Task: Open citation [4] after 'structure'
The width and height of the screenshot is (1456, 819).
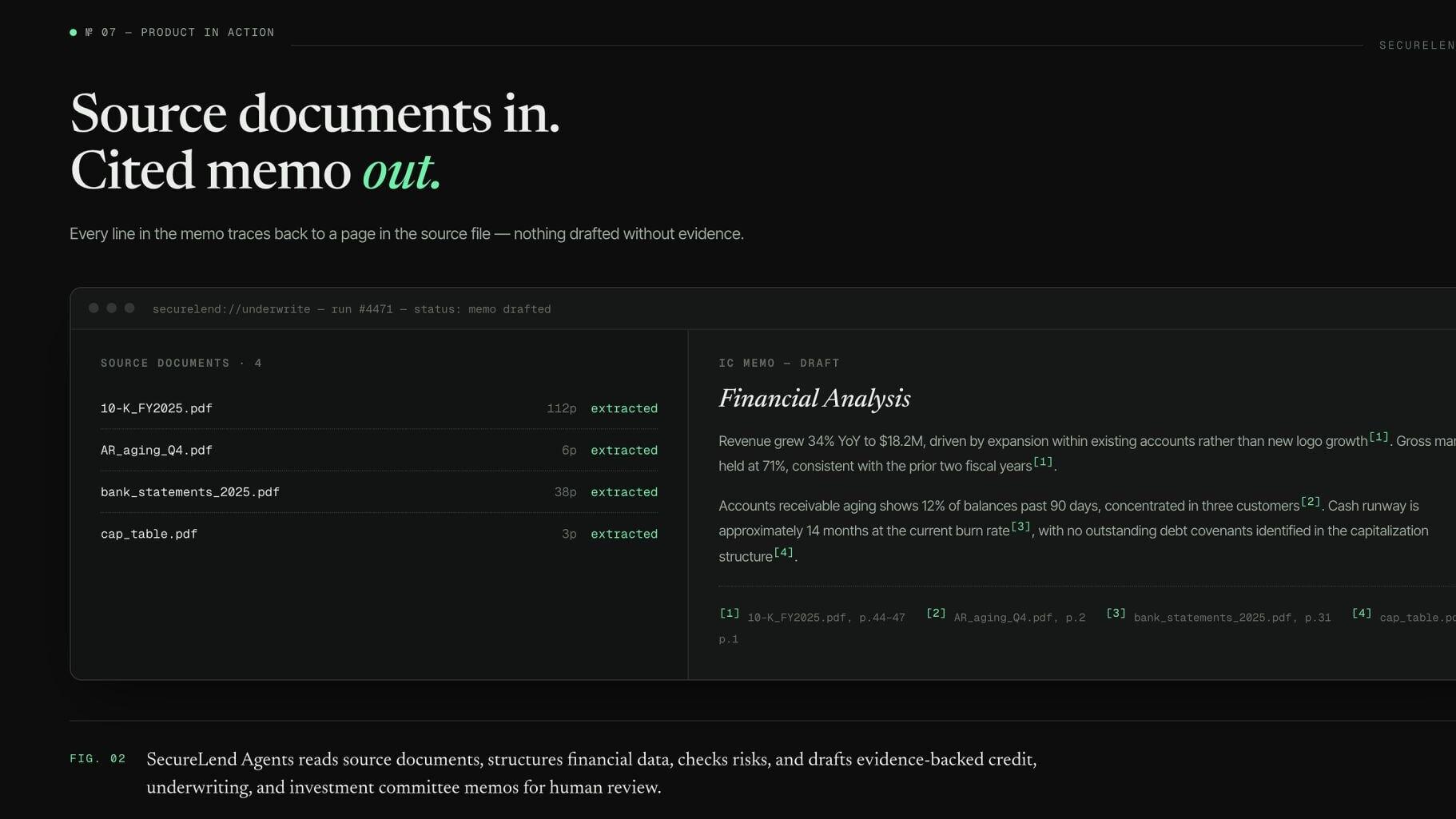Action: pos(784,552)
